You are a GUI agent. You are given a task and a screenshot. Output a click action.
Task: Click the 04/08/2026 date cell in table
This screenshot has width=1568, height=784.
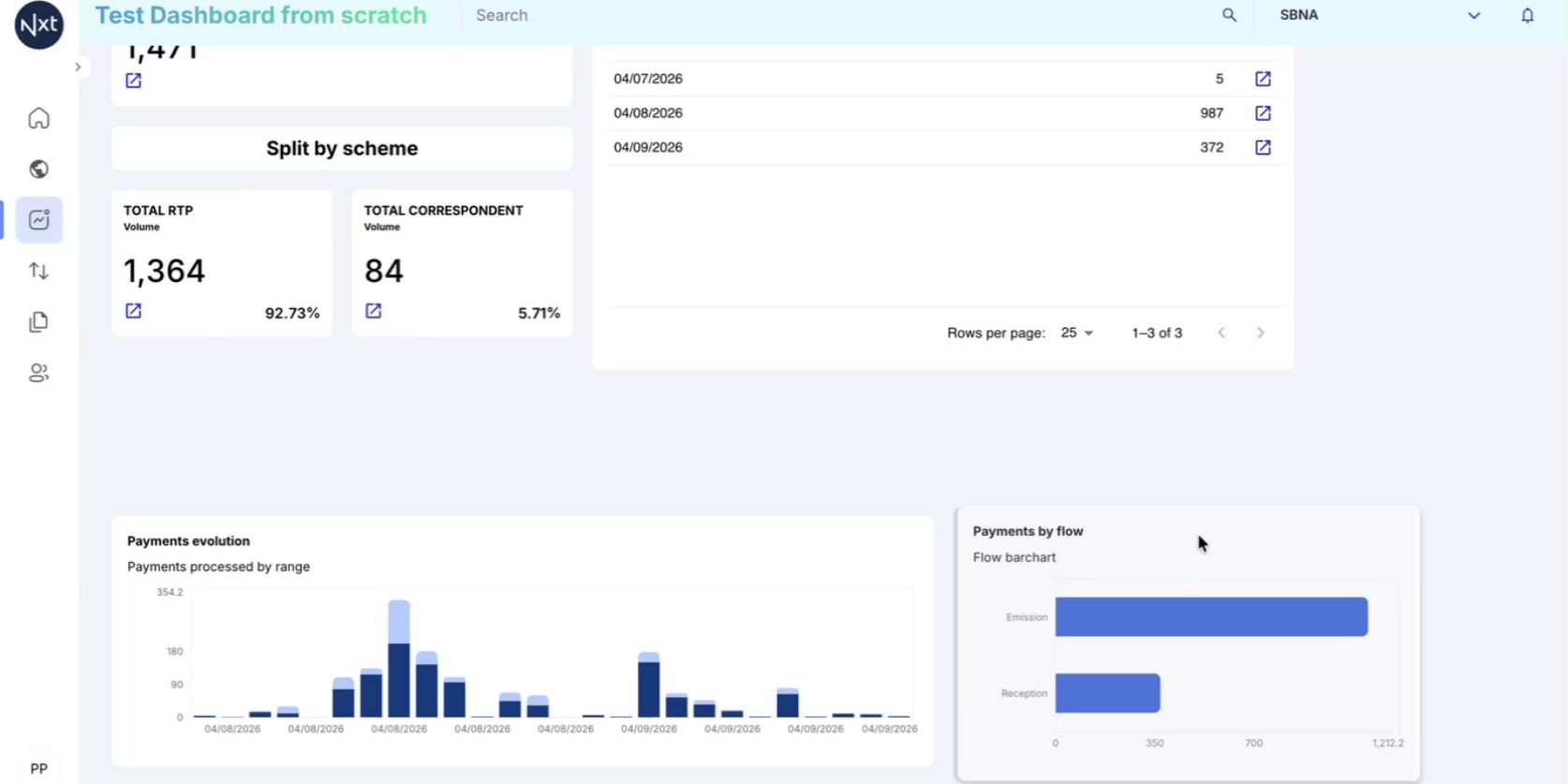pyautogui.click(x=648, y=113)
